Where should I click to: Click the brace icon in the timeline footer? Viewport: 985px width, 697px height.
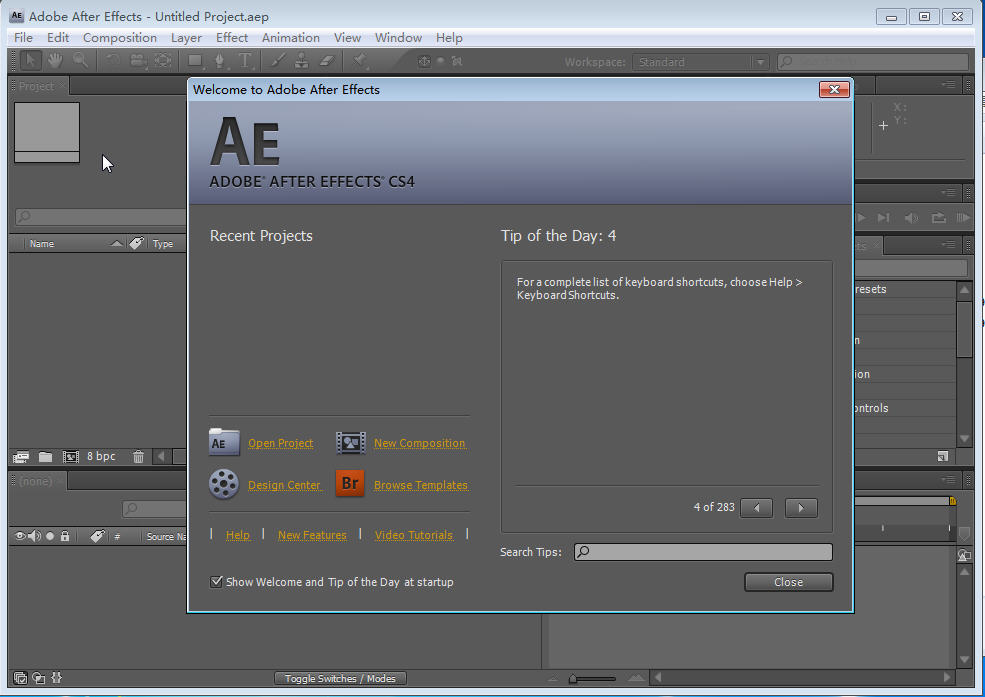coord(57,678)
